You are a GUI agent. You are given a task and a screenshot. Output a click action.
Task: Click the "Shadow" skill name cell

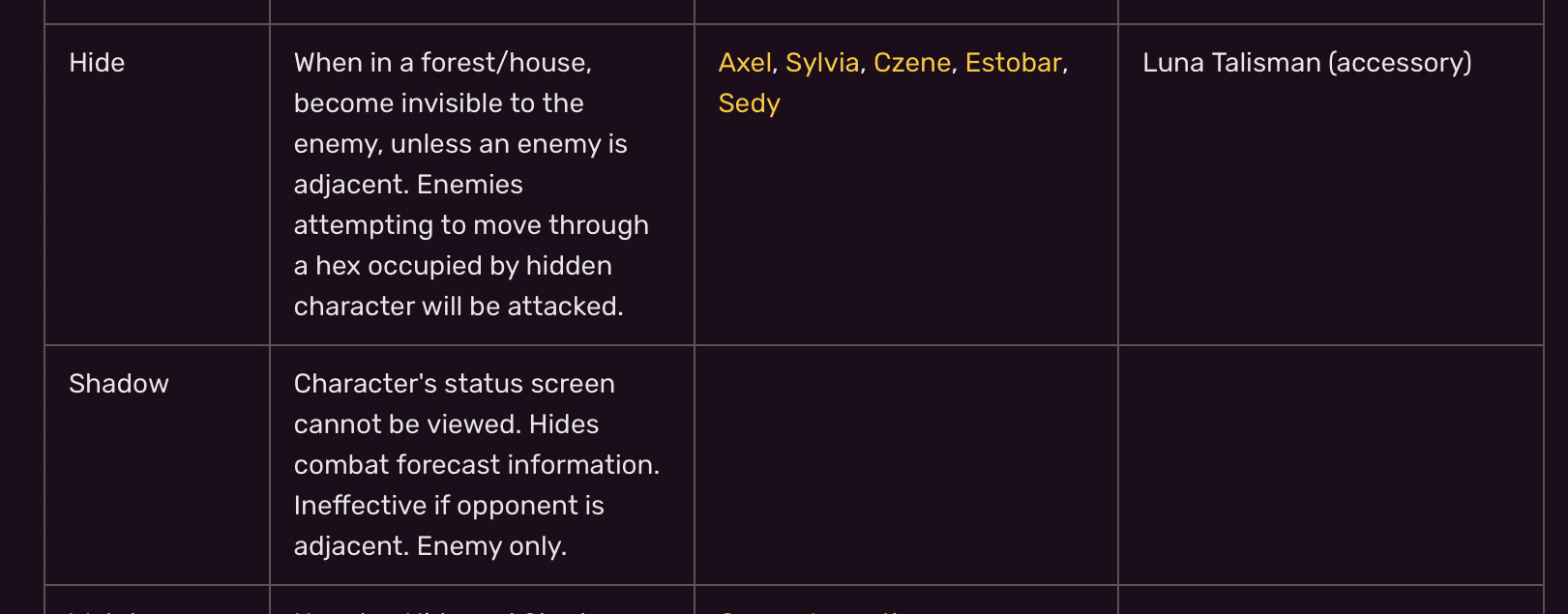[119, 384]
